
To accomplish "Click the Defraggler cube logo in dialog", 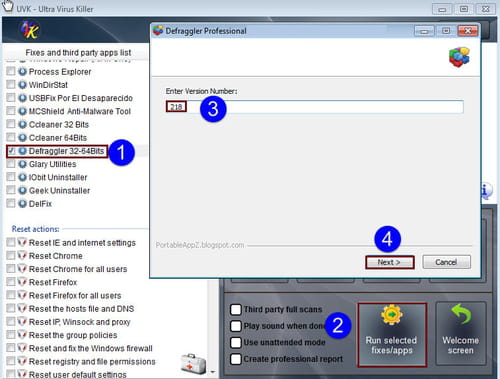I will pos(459,57).
